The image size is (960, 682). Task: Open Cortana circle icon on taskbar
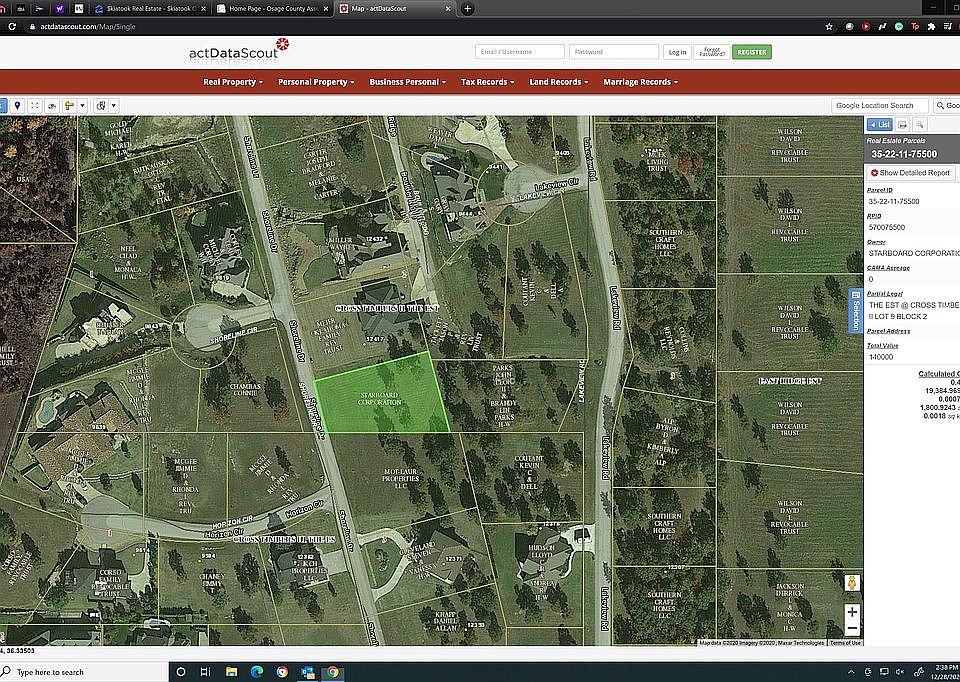pyautogui.click(x=181, y=672)
